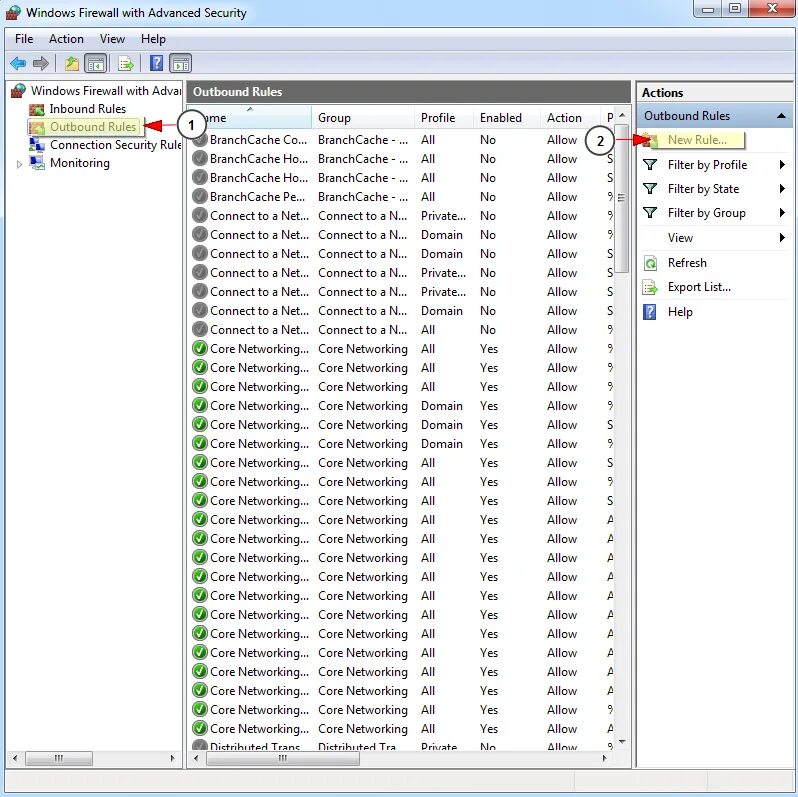Select Monitoring node in the tree
Image resolution: width=798 pixels, height=797 pixels.
click(x=80, y=163)
